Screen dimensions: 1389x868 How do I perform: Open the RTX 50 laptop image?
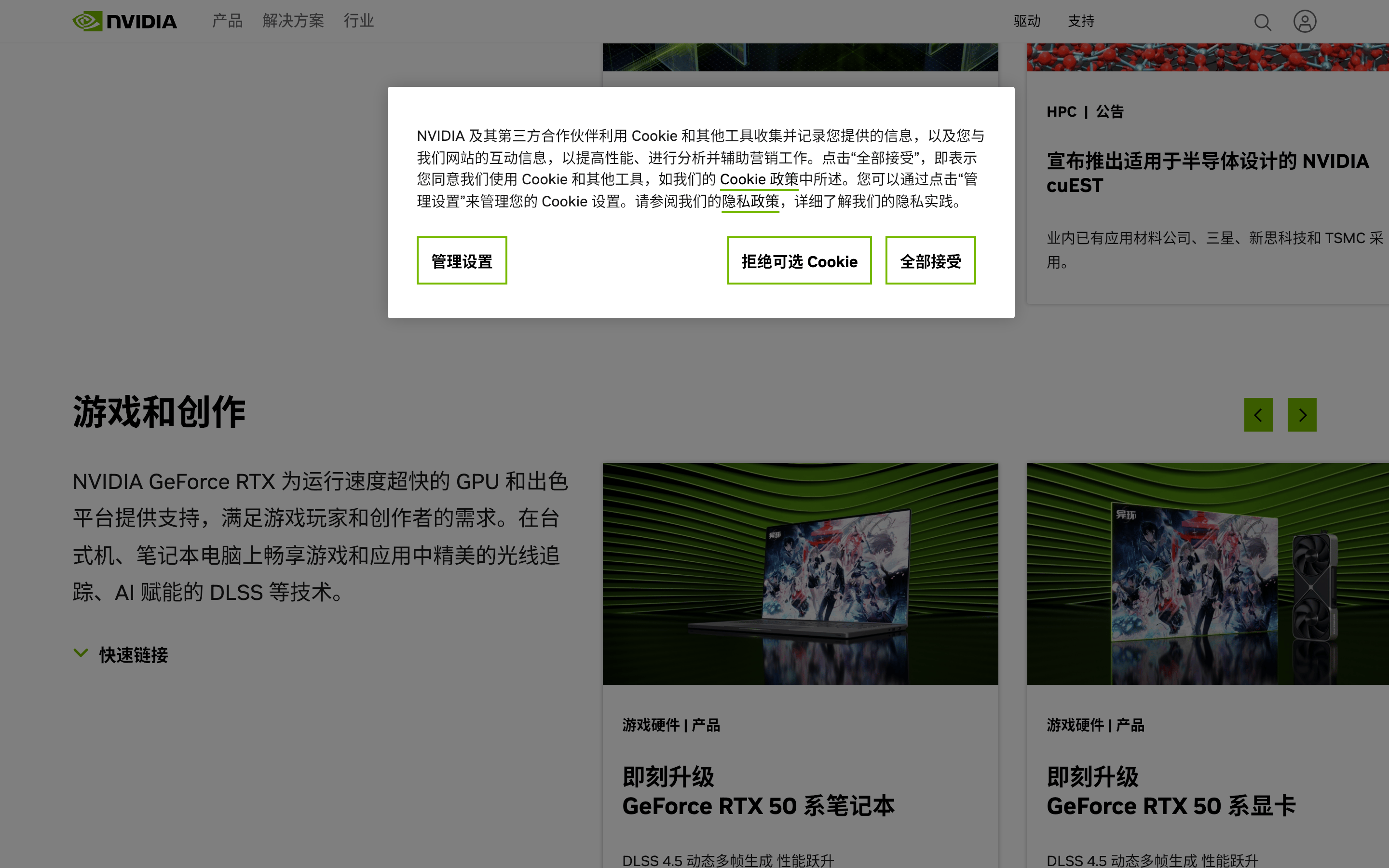pos(800,573)
